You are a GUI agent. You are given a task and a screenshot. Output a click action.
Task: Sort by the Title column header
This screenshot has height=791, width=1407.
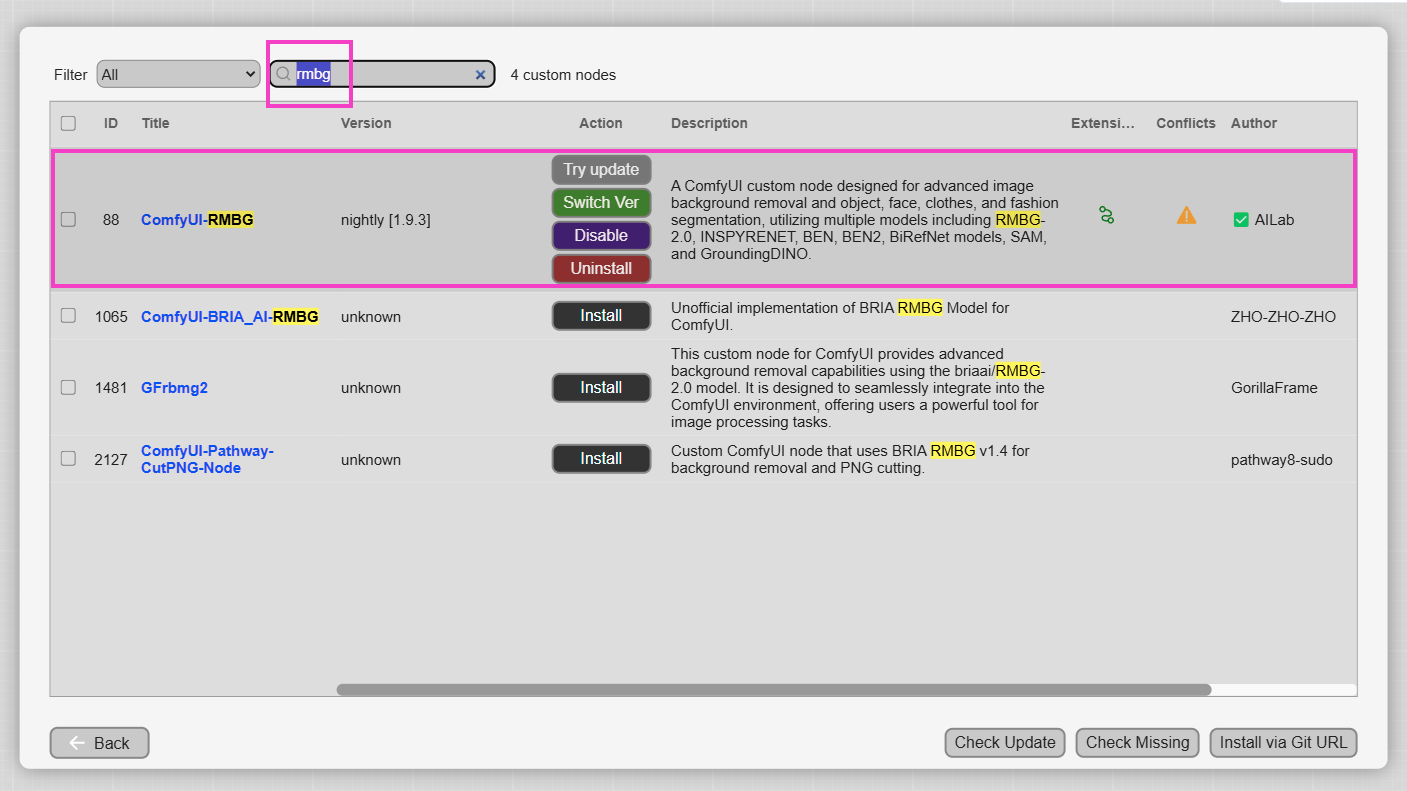pyautogui.click(x=155, y=123)
